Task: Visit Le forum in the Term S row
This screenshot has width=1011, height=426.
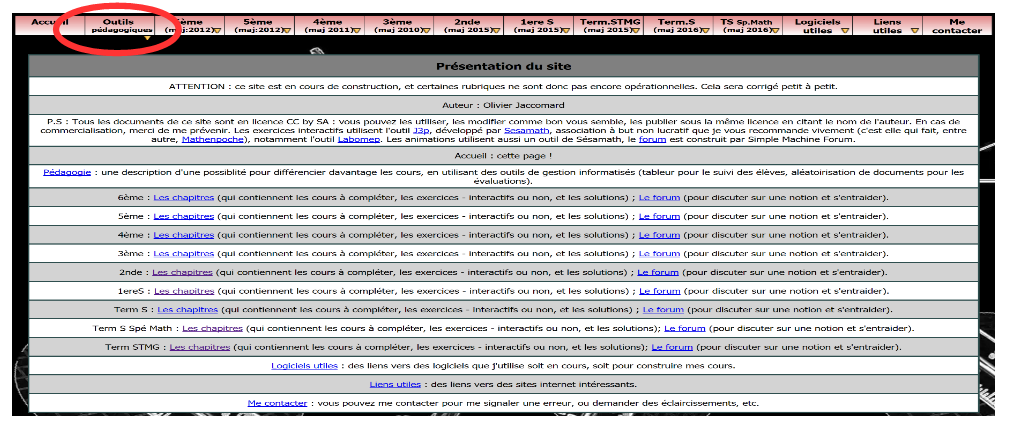Action: pos(664,310)
